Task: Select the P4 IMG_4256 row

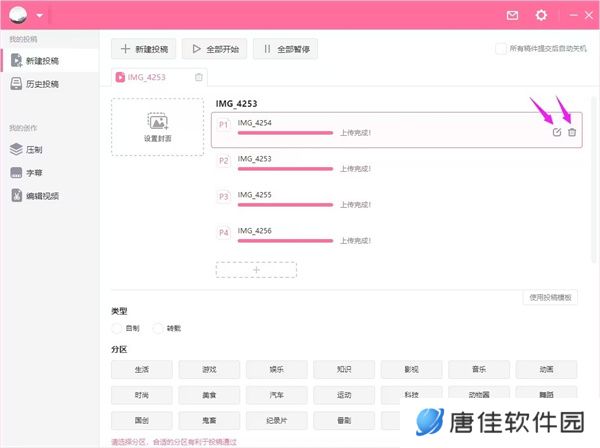Action: point(397,237)
